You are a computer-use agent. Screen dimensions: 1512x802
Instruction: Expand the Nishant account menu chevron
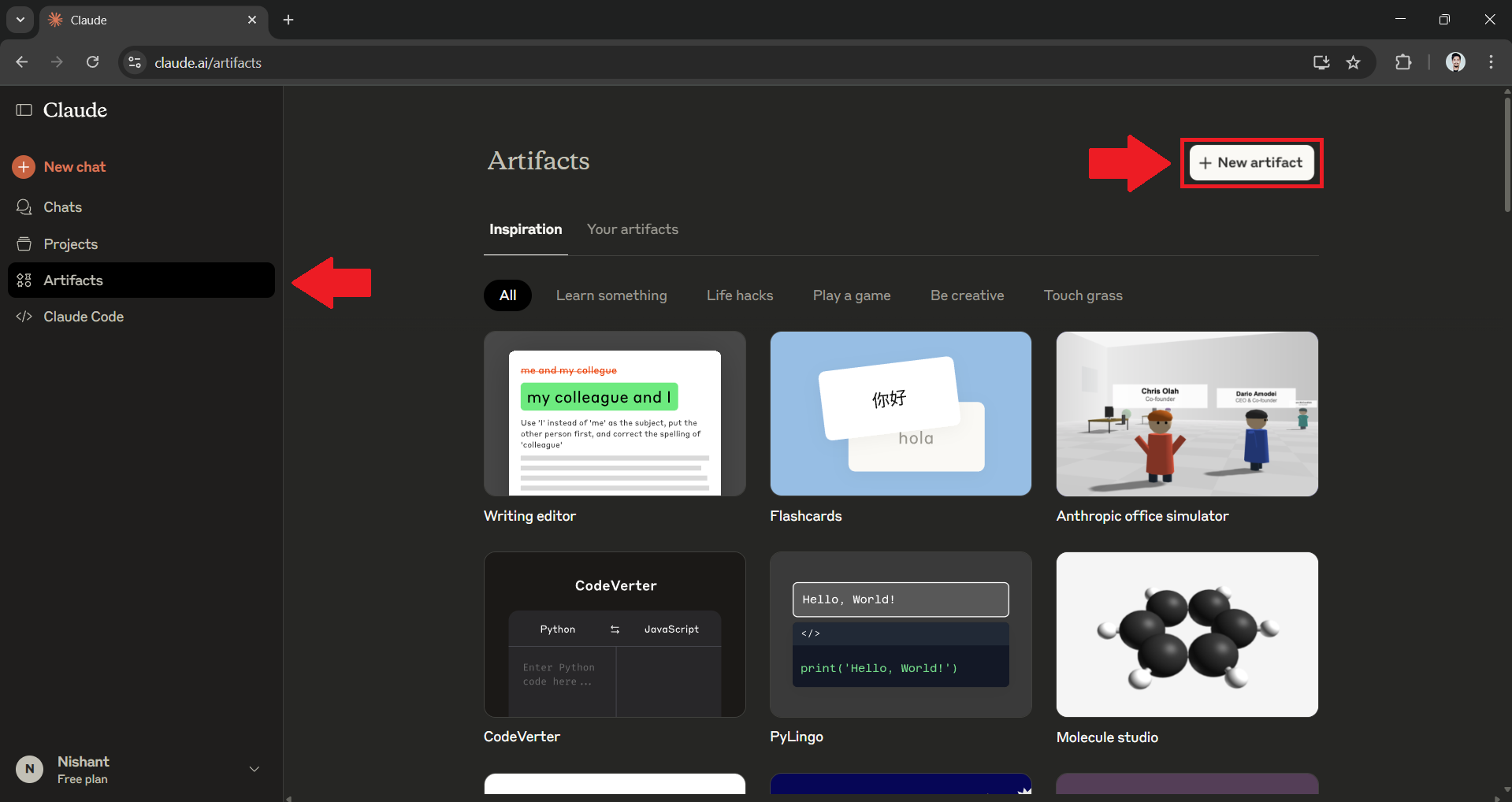click(254, 769)
